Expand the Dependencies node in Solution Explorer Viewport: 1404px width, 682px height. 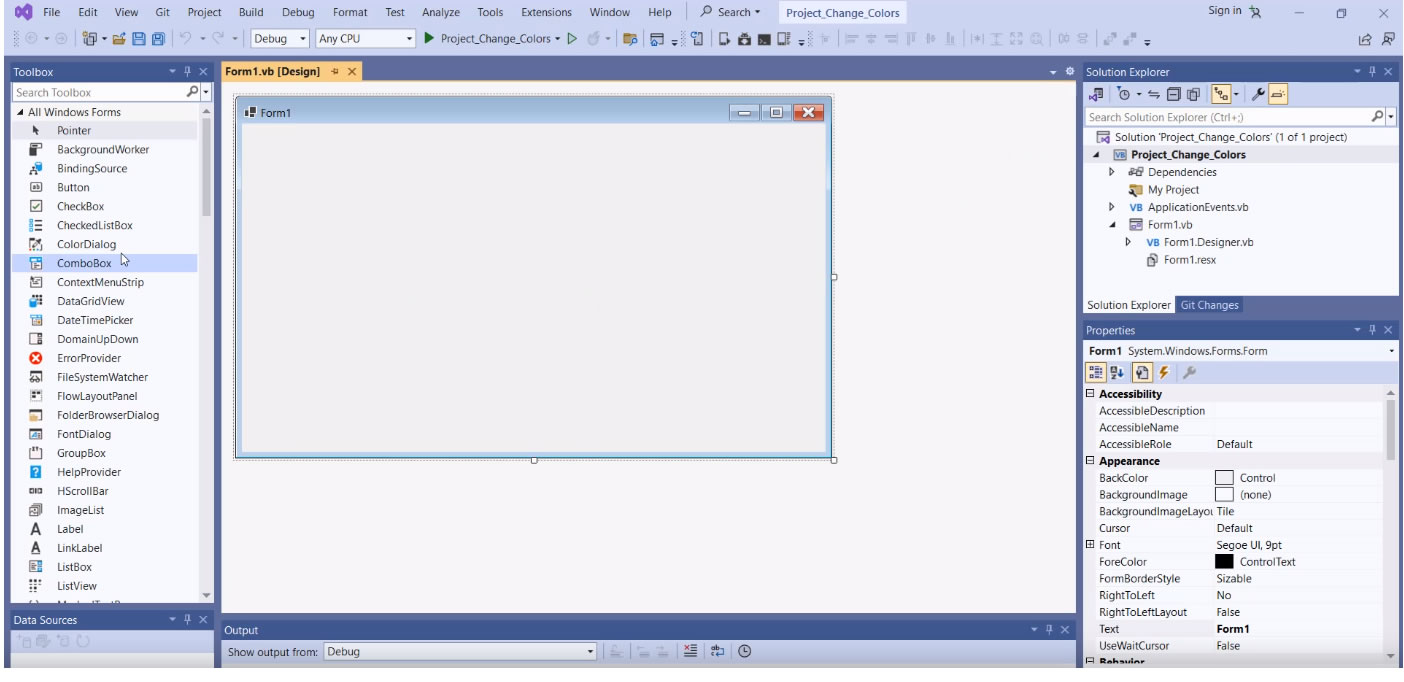[1111, 172]
